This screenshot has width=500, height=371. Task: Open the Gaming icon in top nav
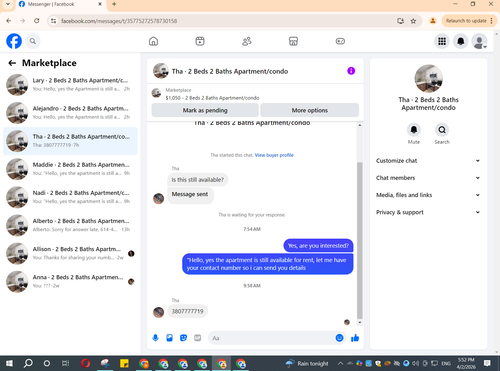tap(340, 41)
